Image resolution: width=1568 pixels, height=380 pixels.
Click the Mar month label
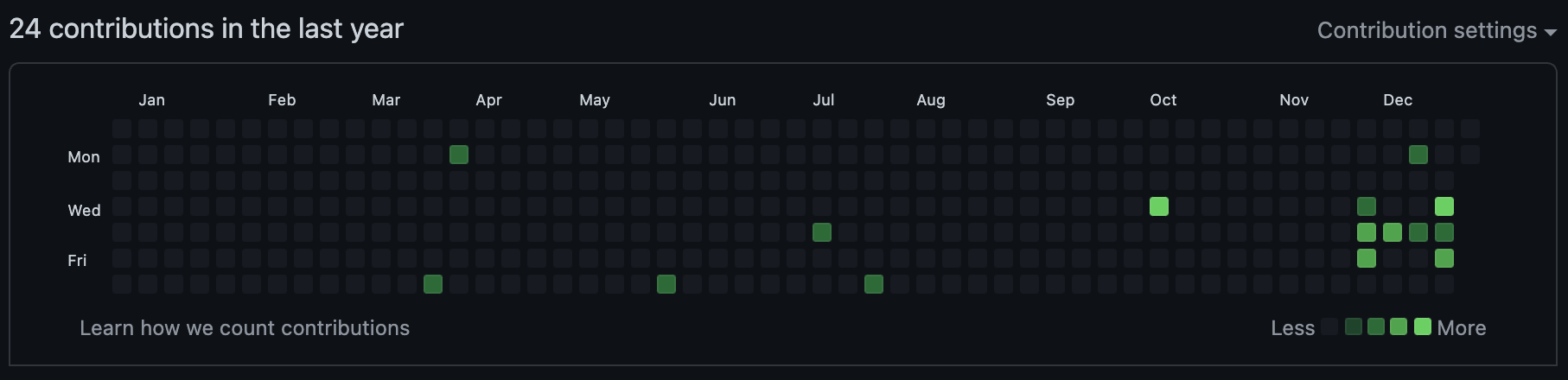386,100
